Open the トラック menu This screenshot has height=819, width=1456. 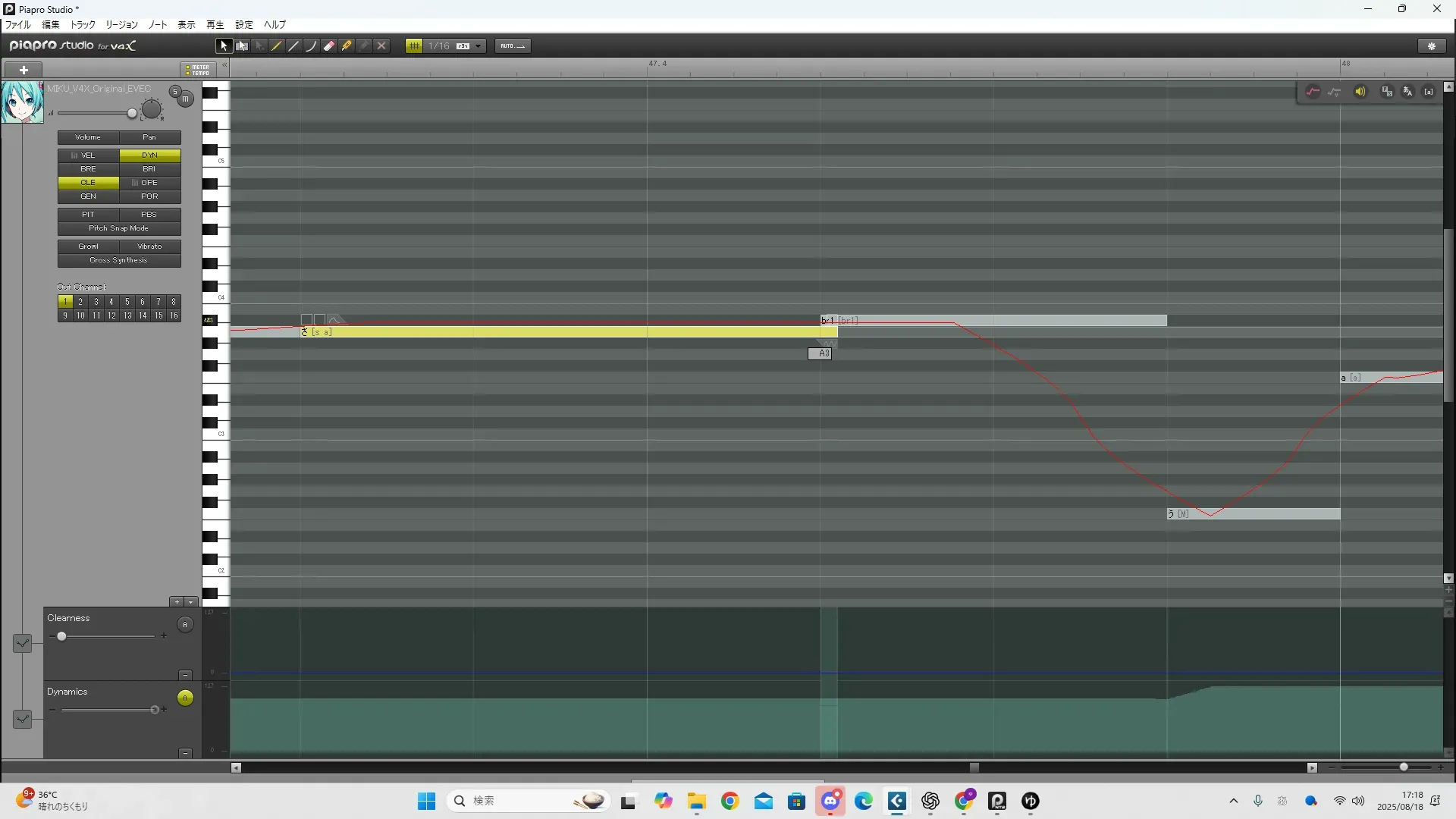tap(83, 25)
